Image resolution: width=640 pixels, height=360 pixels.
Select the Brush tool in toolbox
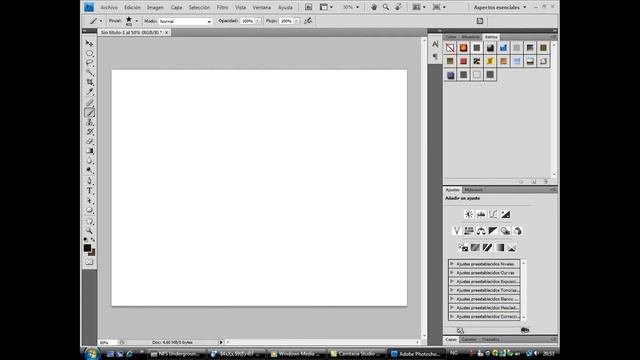(89, 112)
